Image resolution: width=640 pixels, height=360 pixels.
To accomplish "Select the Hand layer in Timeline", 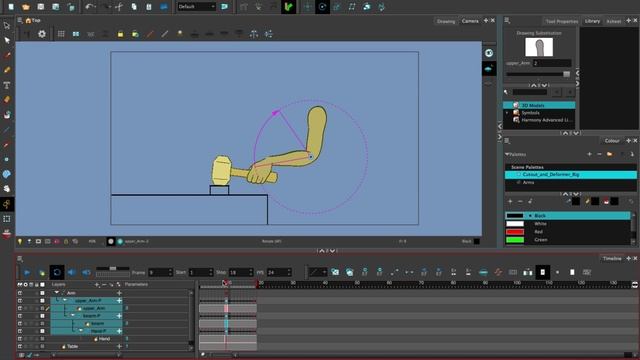I will click(x=104, y=339).
